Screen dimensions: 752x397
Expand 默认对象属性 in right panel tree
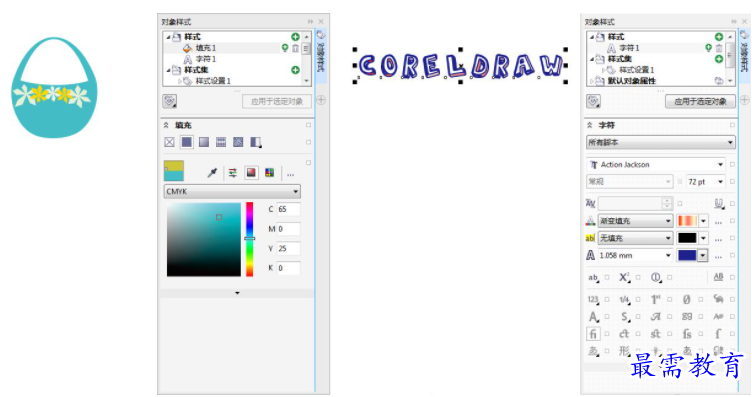[x=592, y=82]
